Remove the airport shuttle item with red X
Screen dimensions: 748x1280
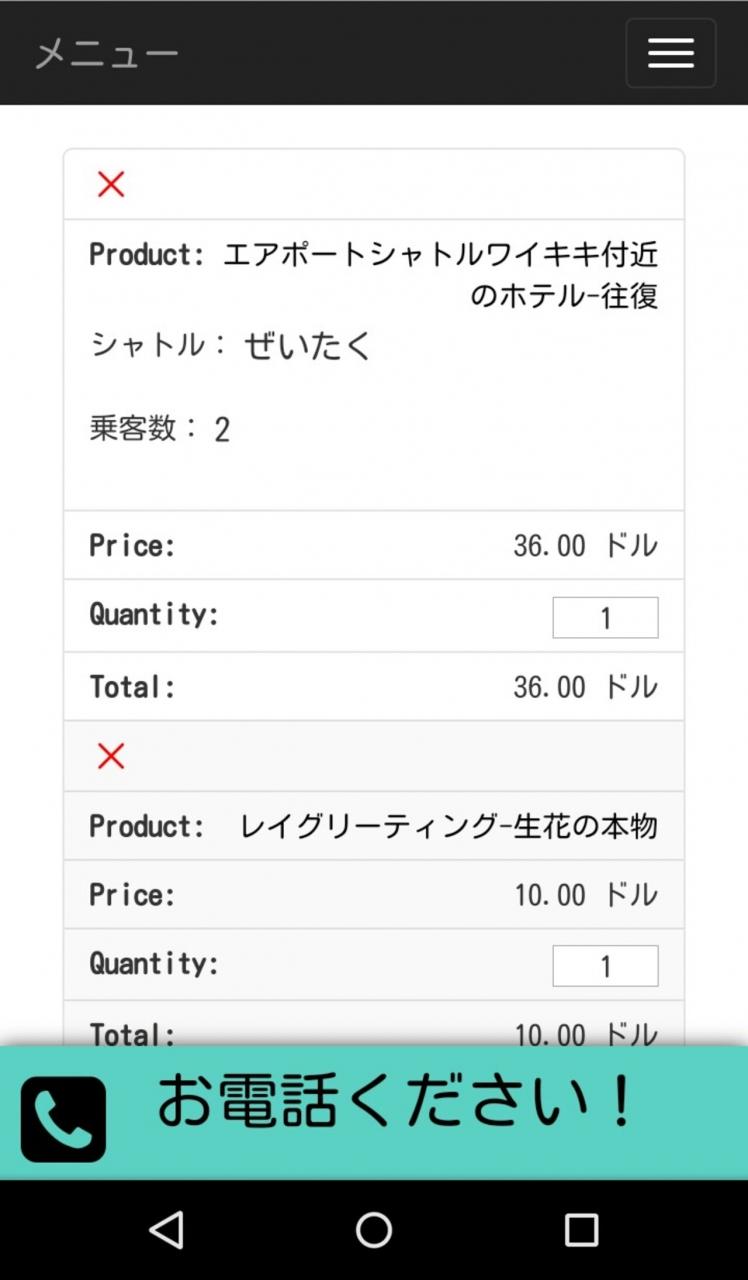pos(111,184)
